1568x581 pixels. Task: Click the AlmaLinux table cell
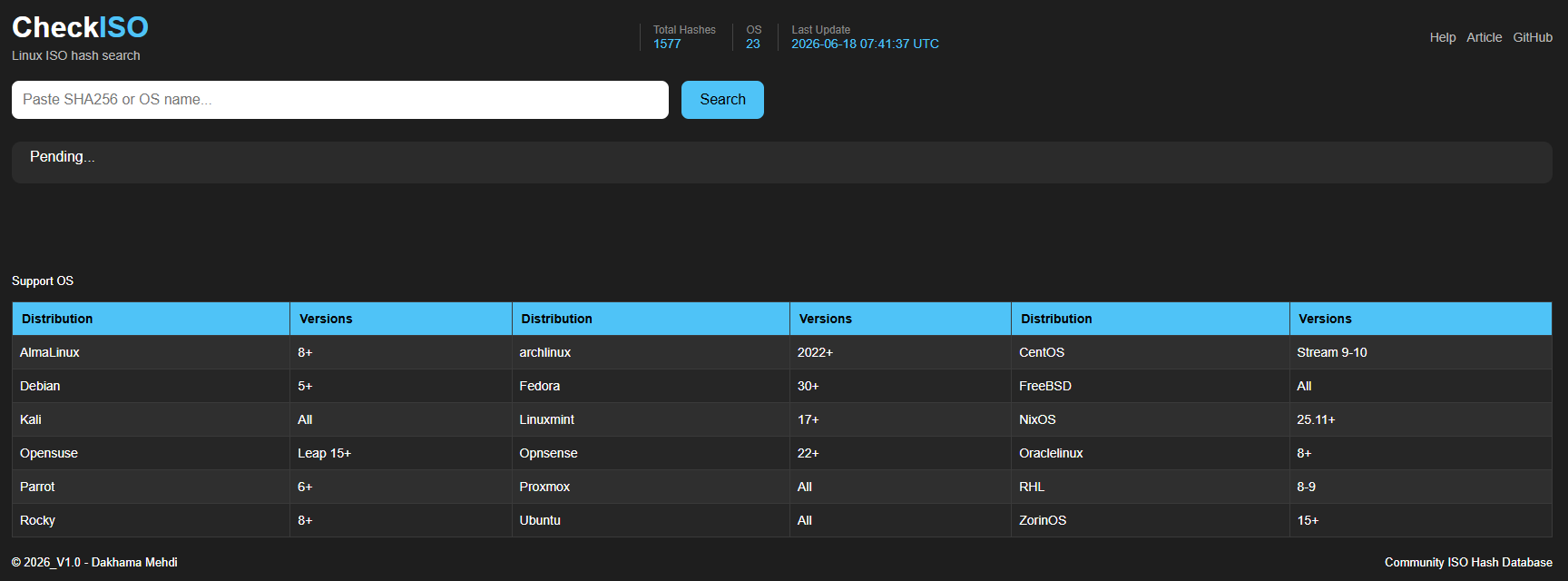coord(152,352)
